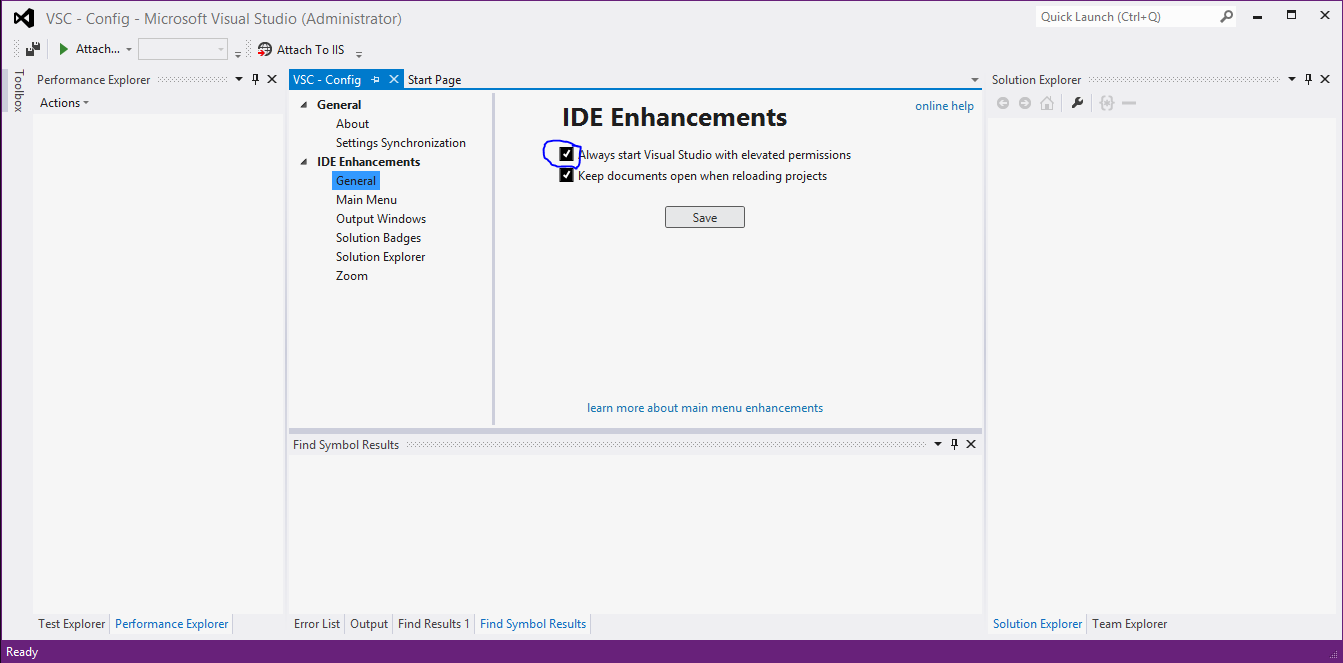Click the Visual Studio logo in title bar
Image resolution: width=1343 pixels, height=663 pixels.
pyautogui.click(x=24, y=18)
